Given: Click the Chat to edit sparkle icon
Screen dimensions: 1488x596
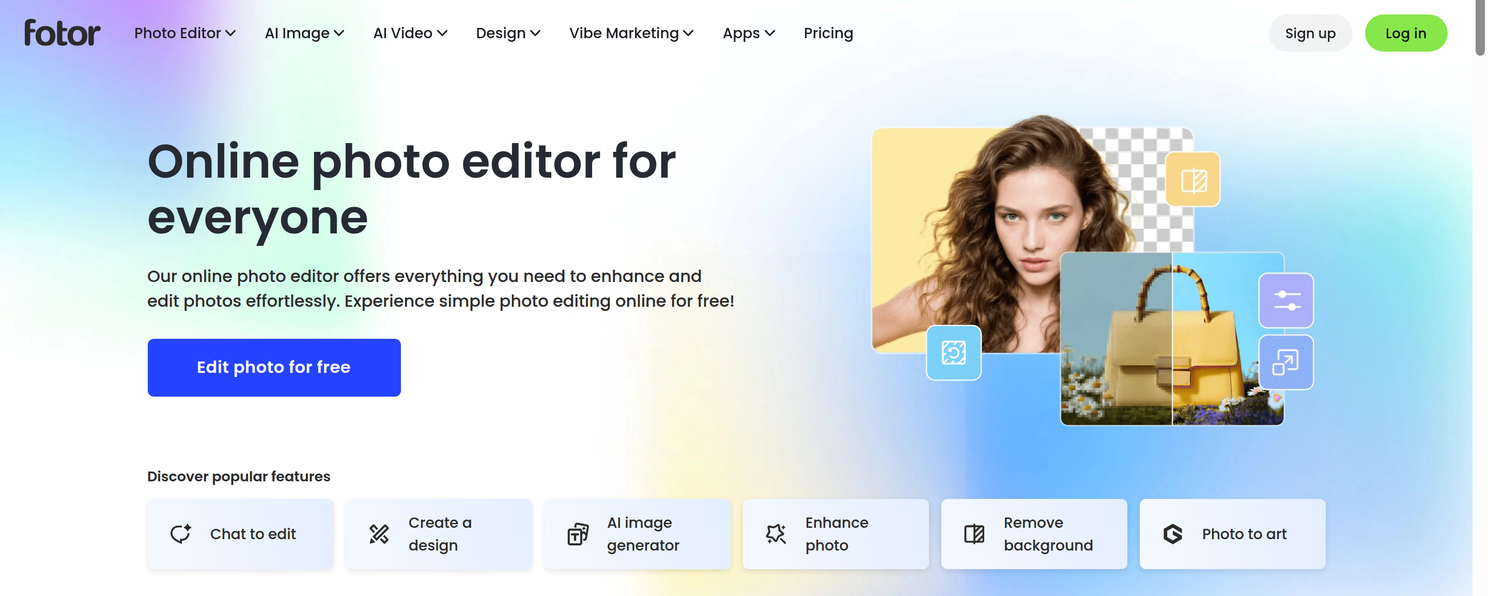Looking at the screenshot, I should point(180,534).
